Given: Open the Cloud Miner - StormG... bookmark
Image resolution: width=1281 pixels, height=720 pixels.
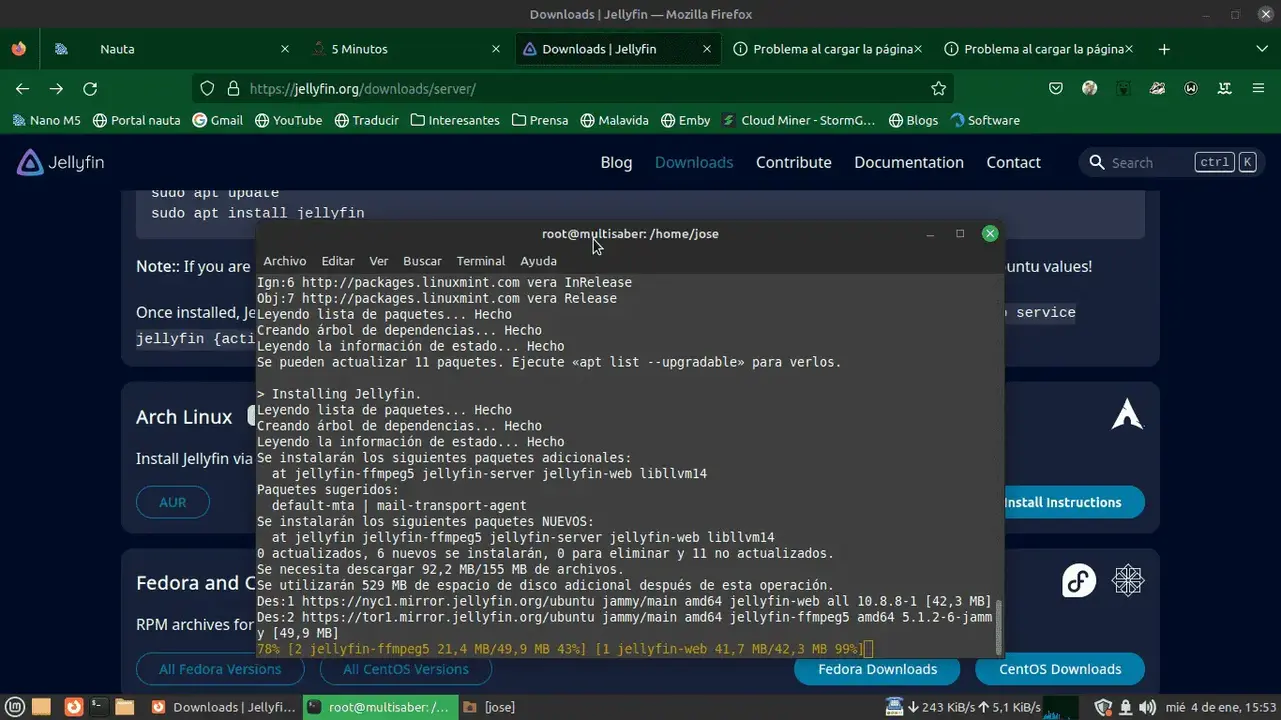Looking at the screenshot, I should (798, 120).
